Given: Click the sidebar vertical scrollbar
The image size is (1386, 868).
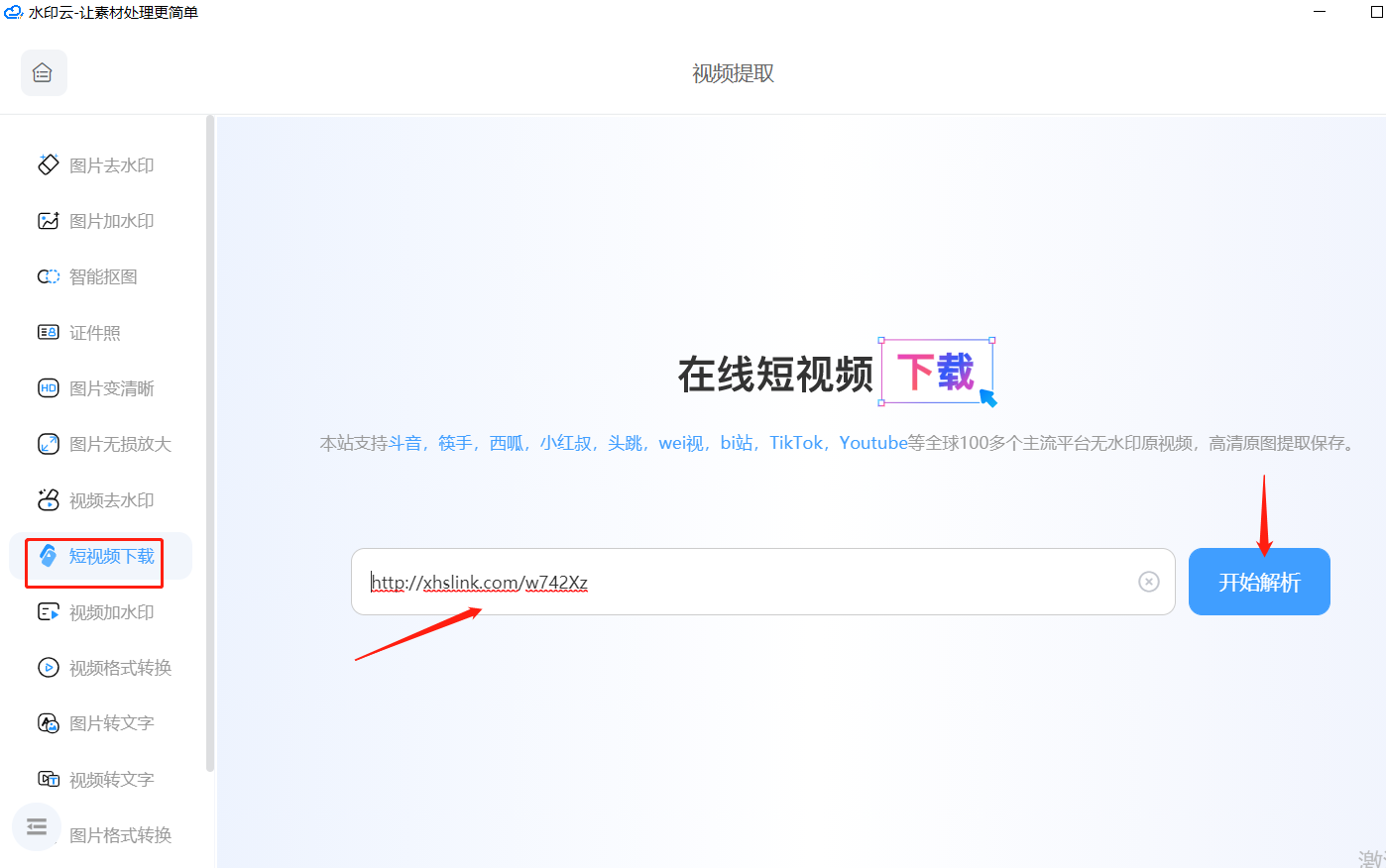Looking at the screenshot, I should click(210, 443).
